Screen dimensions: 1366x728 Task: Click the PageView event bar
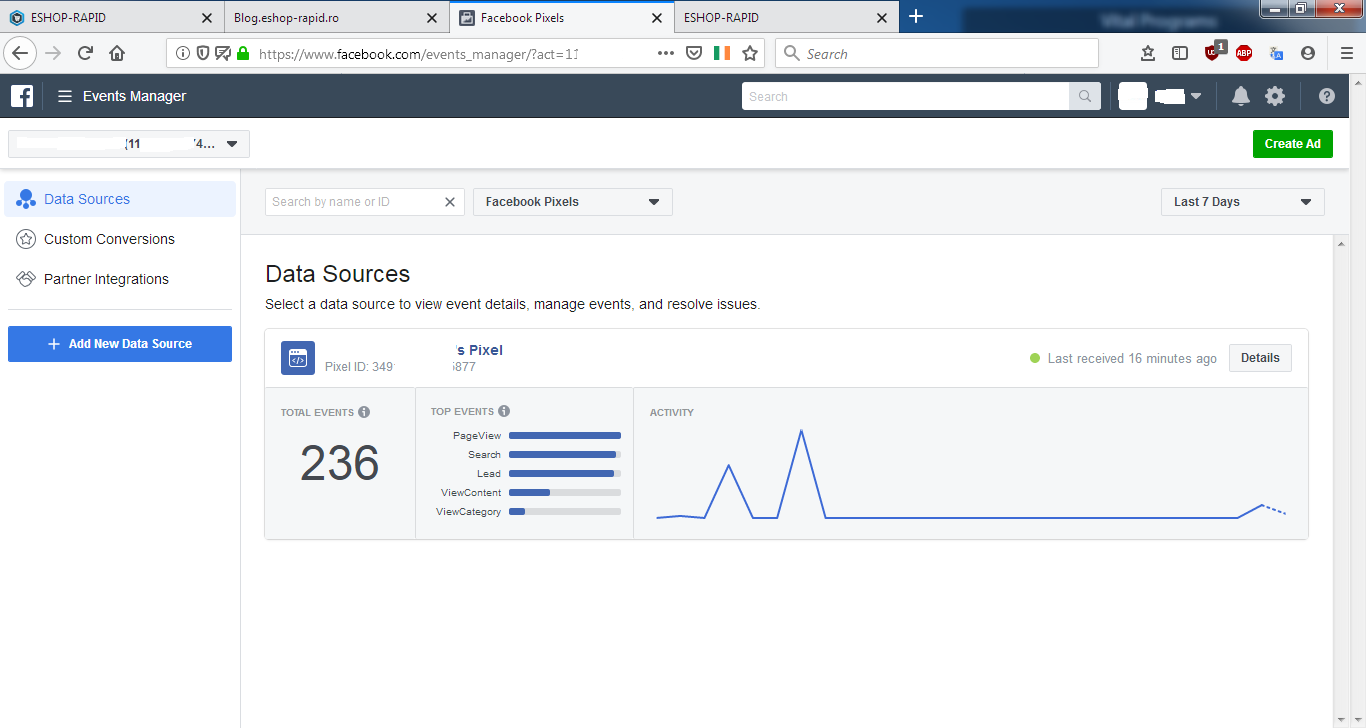pyautogui.click(x=565, y=436)
